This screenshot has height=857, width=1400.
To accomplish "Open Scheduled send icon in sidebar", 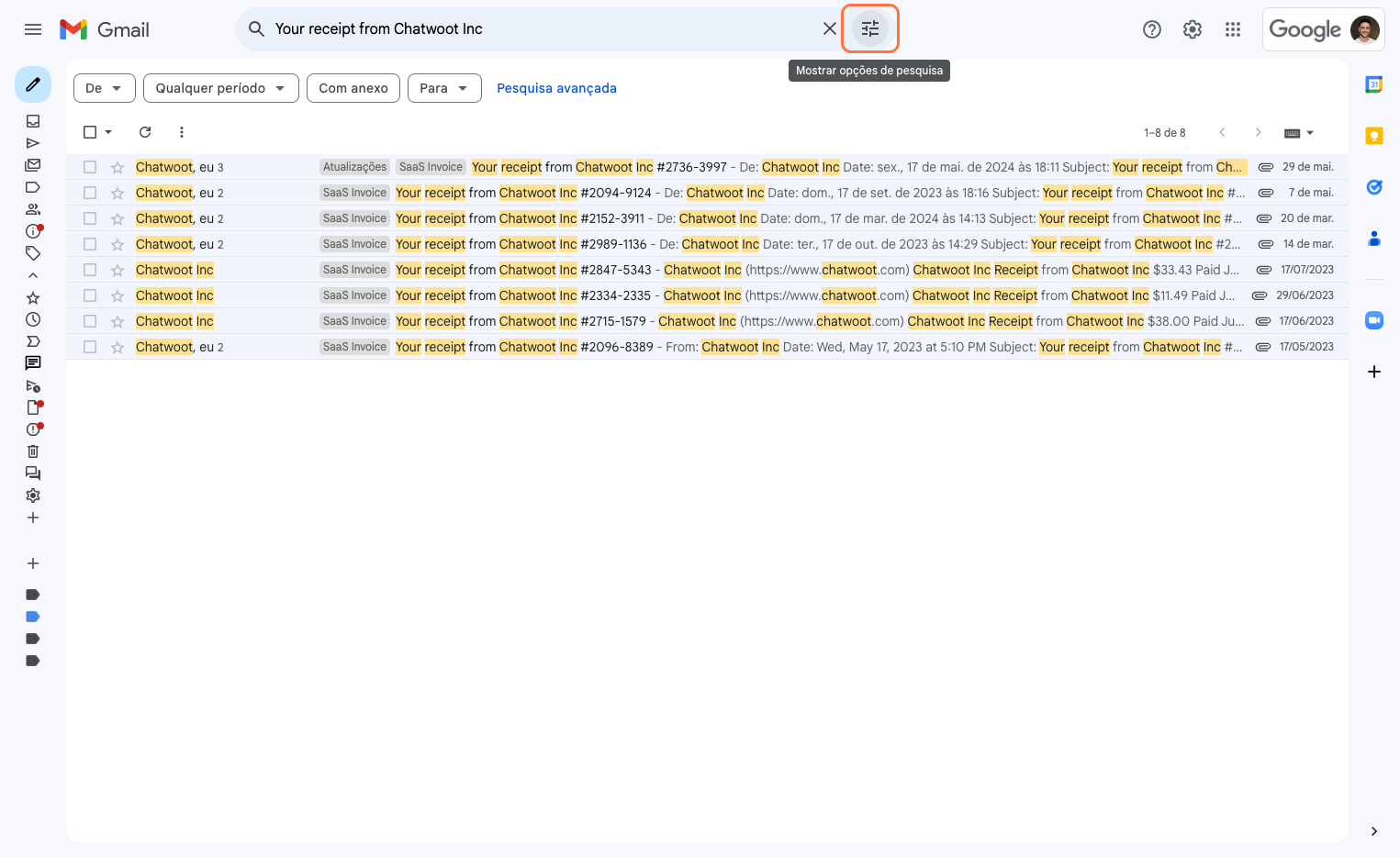I will coord(33,385).
